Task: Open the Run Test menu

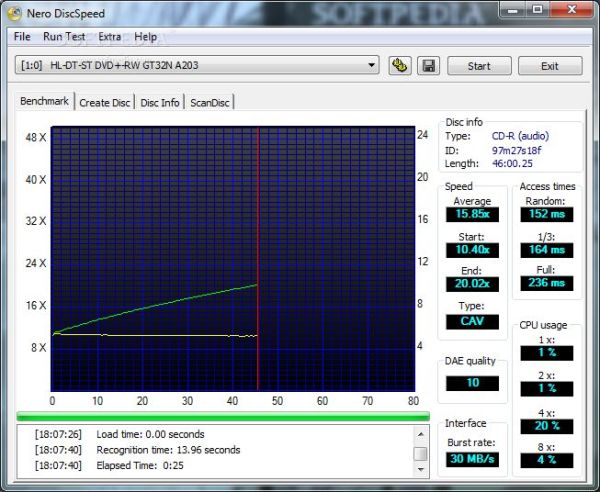Action: [x=64, y=37]
